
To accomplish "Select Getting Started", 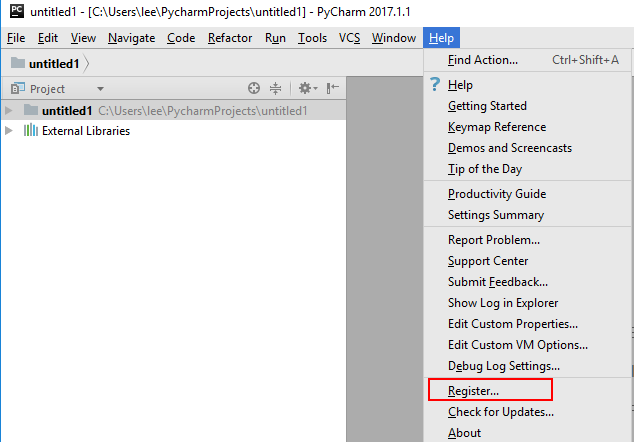I will click(x=528, y=106).
